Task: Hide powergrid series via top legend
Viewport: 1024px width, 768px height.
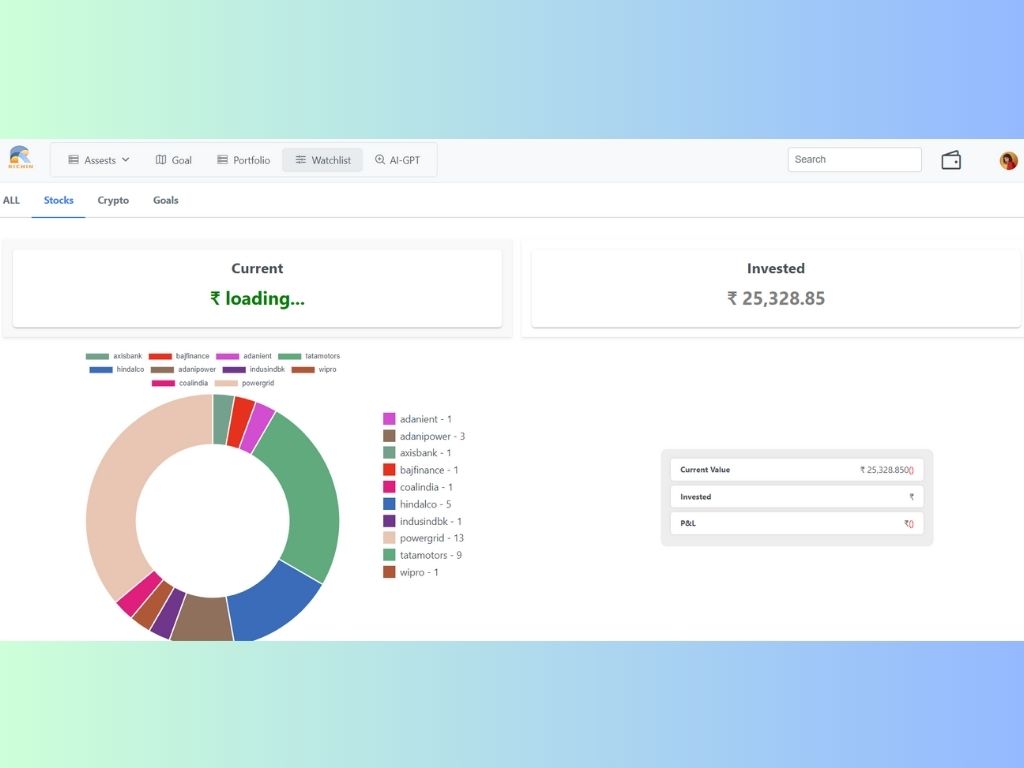Action: coord(244,383)
